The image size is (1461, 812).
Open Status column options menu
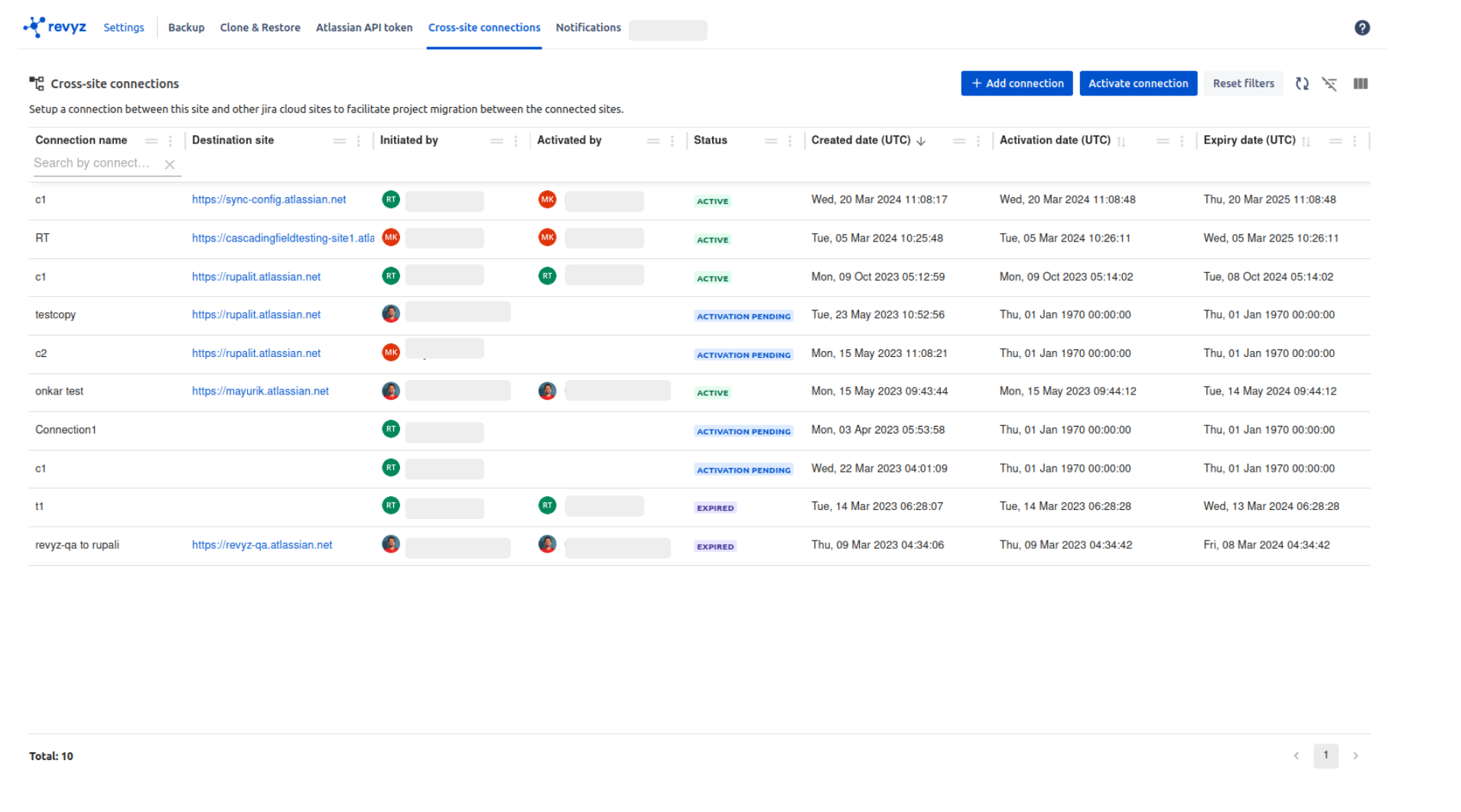point(790,141)
